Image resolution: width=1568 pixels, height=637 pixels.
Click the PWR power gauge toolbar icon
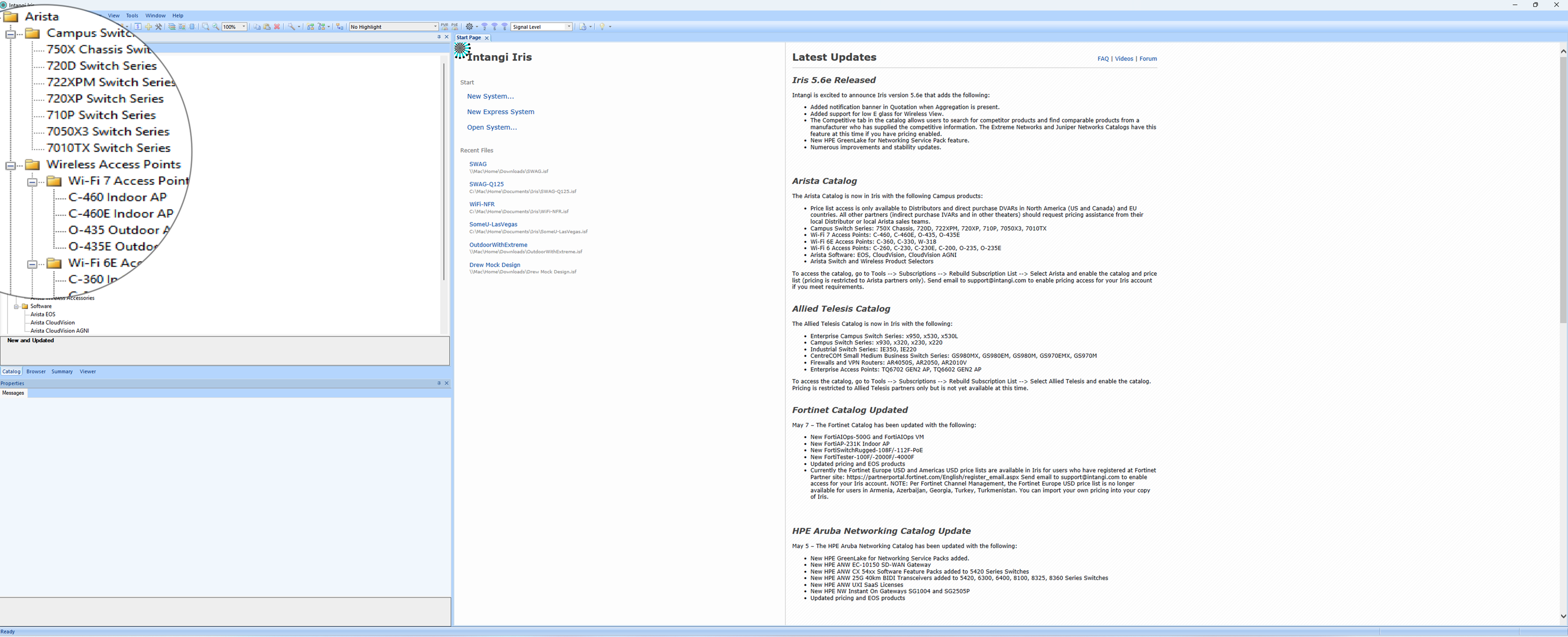tap(444, 27)
